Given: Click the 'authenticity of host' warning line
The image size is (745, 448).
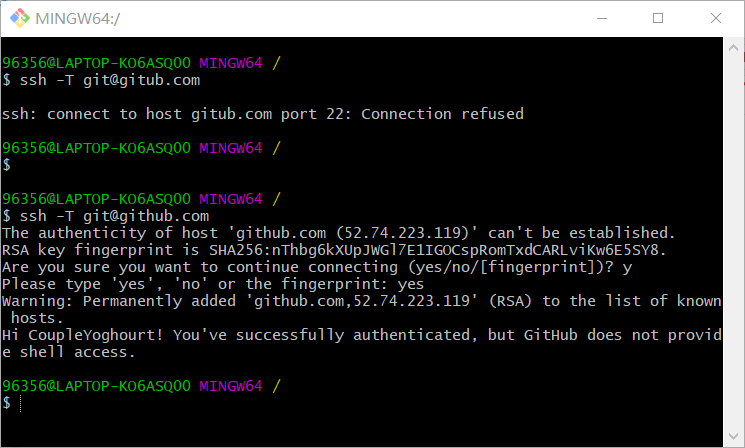Looking at the screenshot, I should click(339, 233).
